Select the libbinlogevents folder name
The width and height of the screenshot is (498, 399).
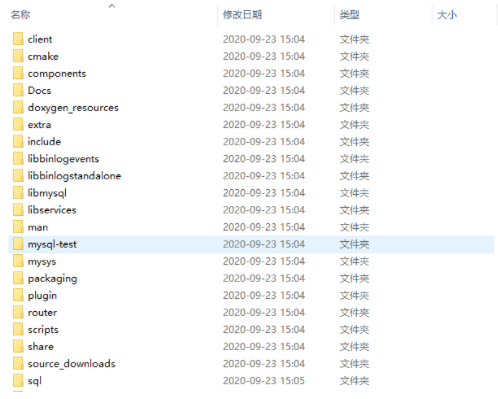63,159
